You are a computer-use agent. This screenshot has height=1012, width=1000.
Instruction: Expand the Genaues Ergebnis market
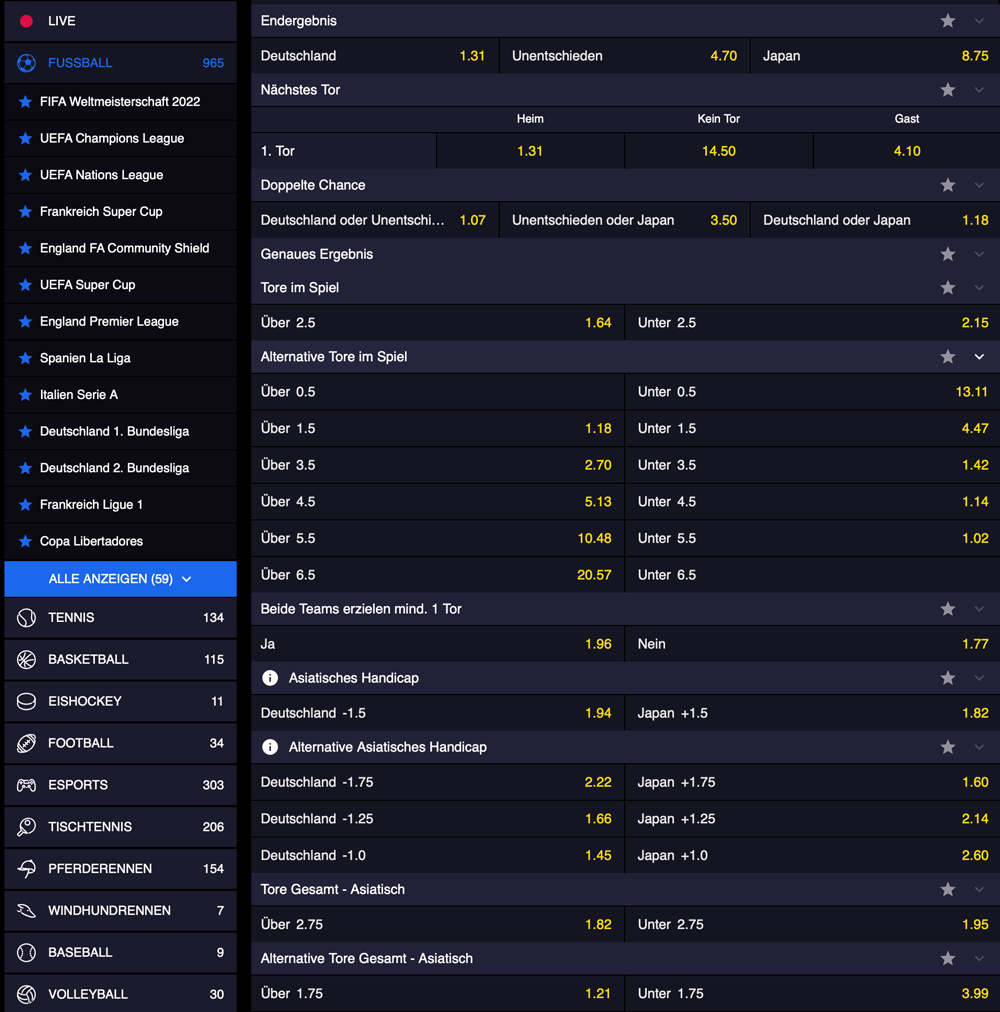click(979, 254)
